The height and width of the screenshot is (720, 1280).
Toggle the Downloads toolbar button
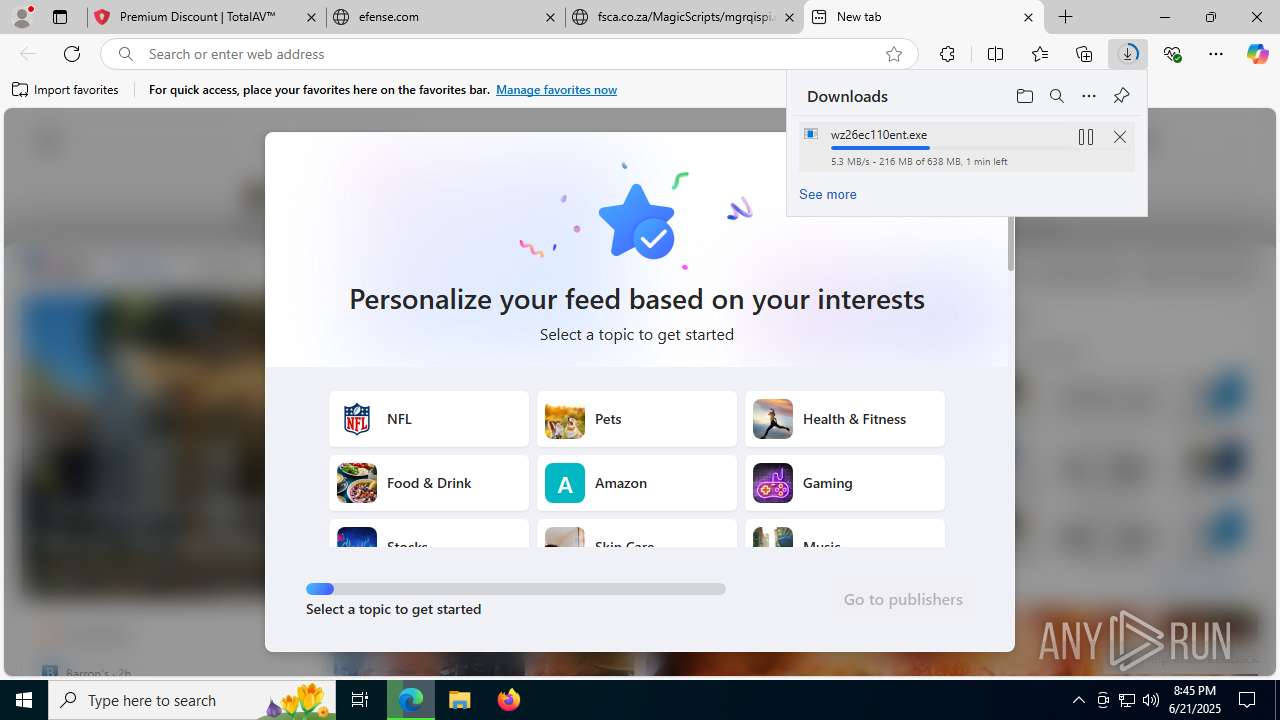point(1128,54)
